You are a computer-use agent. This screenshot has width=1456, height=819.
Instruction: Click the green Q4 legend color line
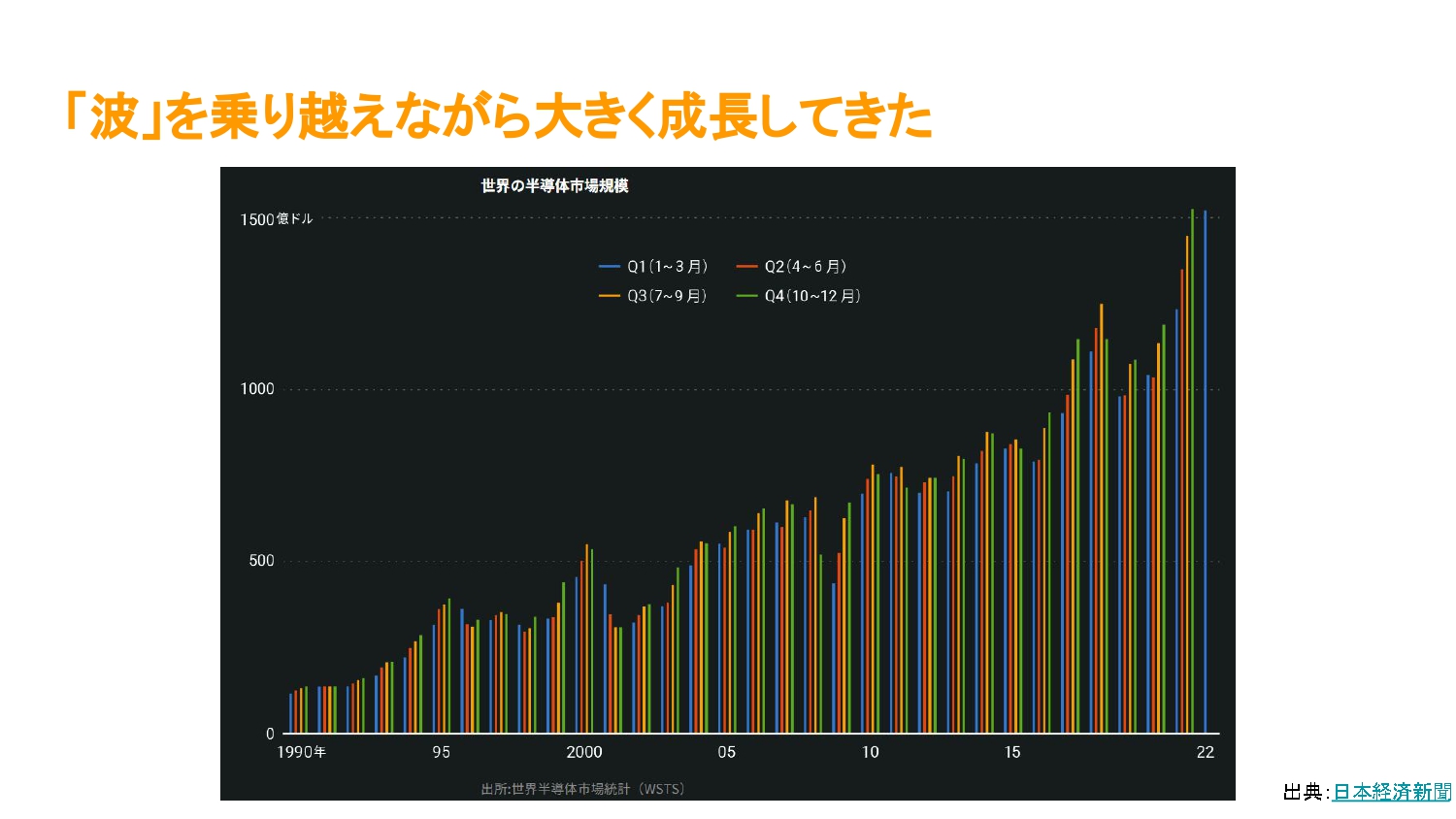[746, 296]
